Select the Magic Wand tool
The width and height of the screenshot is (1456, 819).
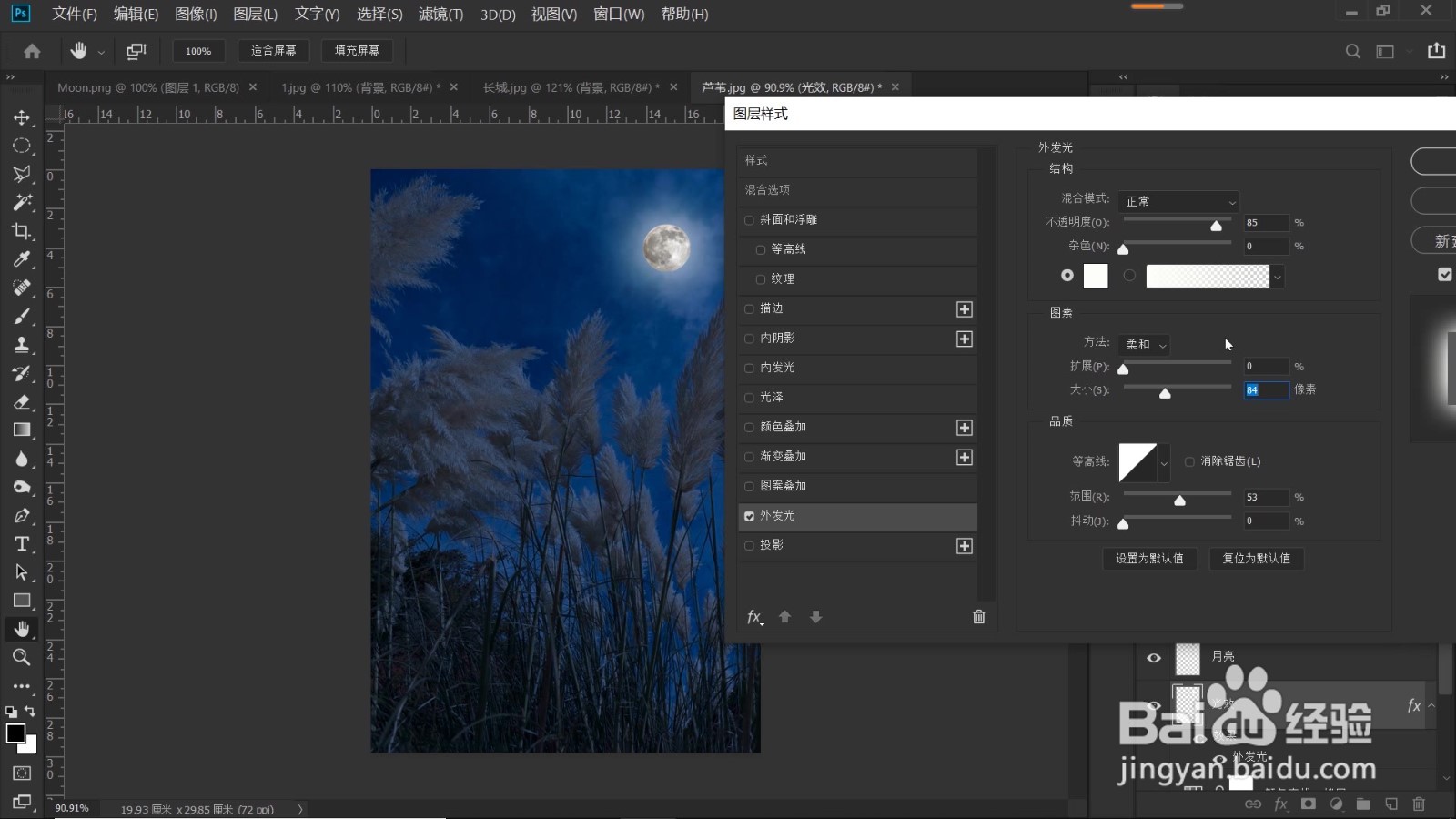[22, 202]
